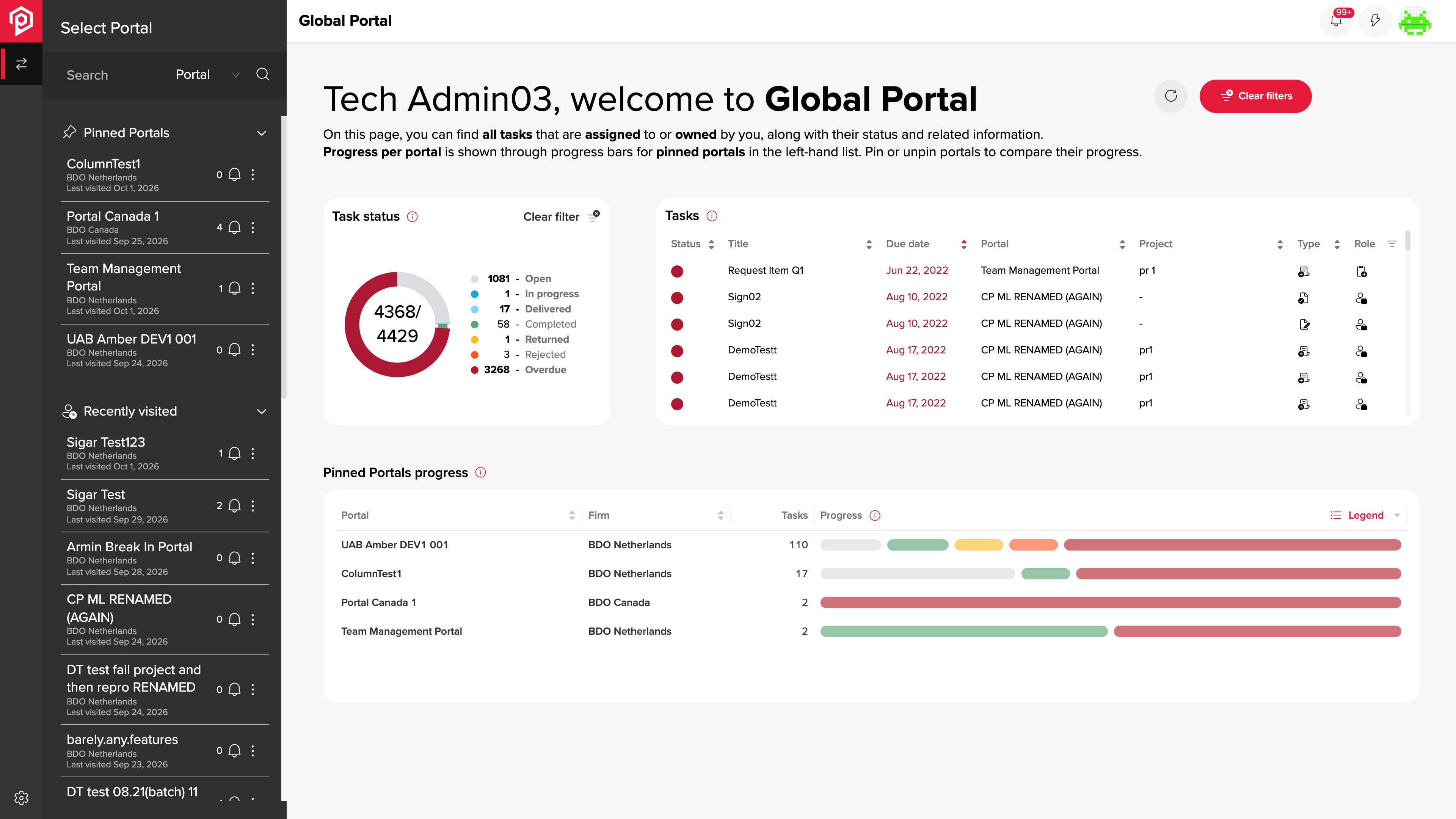Open the green avatar user profile
The width and height of the screenshot is (1456, 819).
click(x=1414, y=21)
